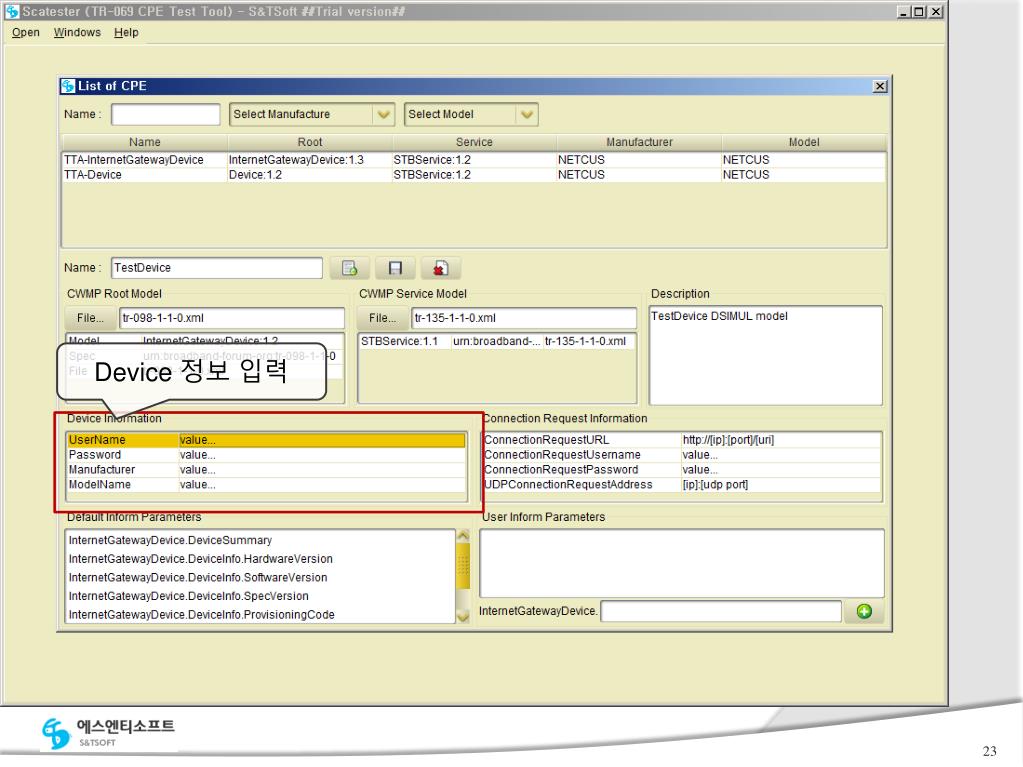Open the Select Manufacture dropdown

click(312, 115)
